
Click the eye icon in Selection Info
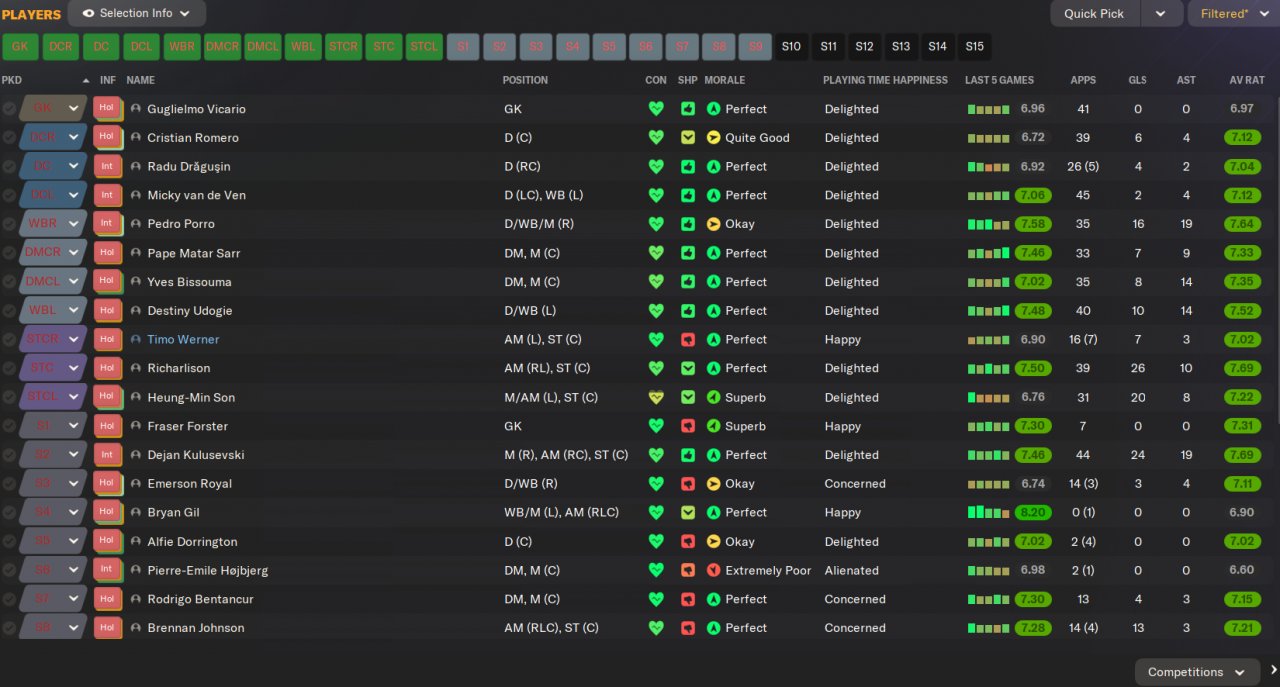88,14
